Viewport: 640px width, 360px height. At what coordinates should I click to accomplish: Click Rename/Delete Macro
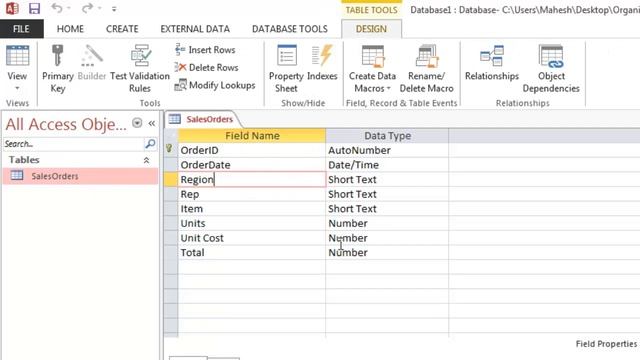point(427,69)
